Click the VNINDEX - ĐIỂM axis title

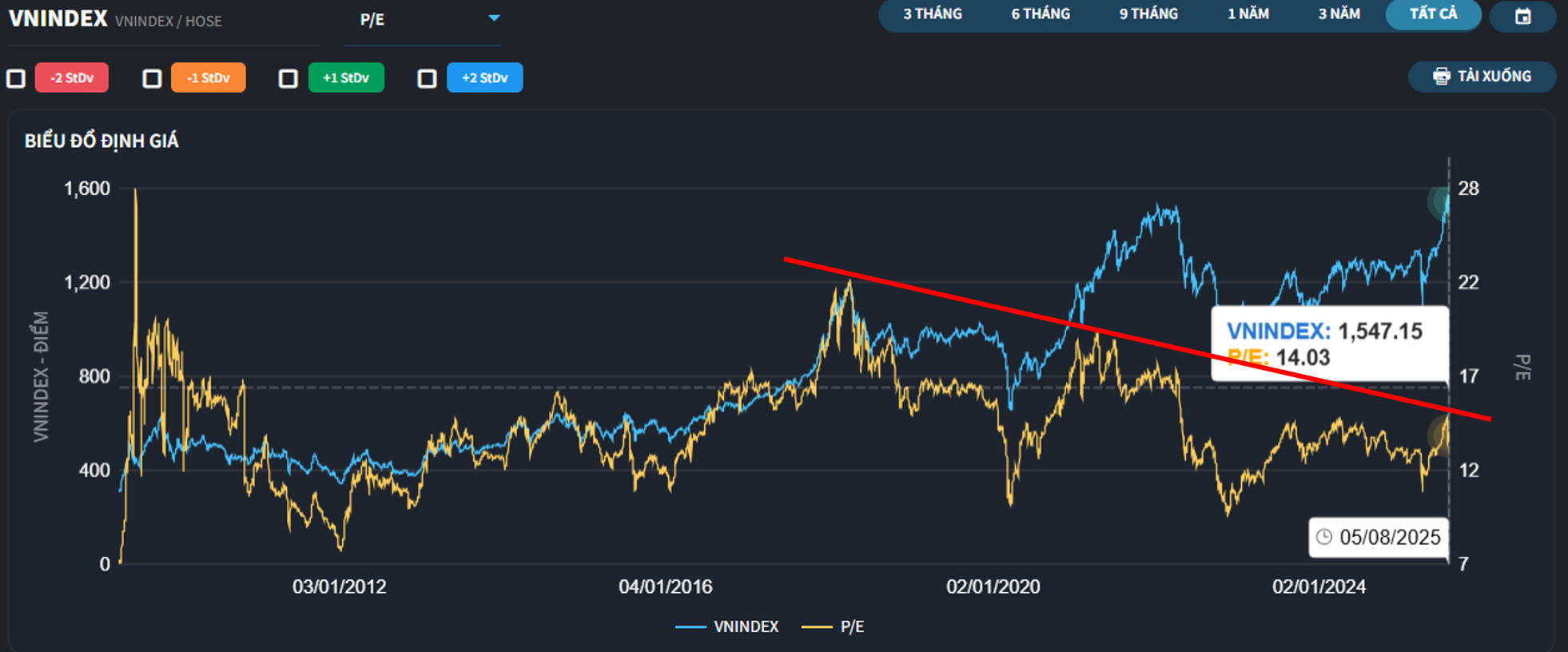click(41, 376)
